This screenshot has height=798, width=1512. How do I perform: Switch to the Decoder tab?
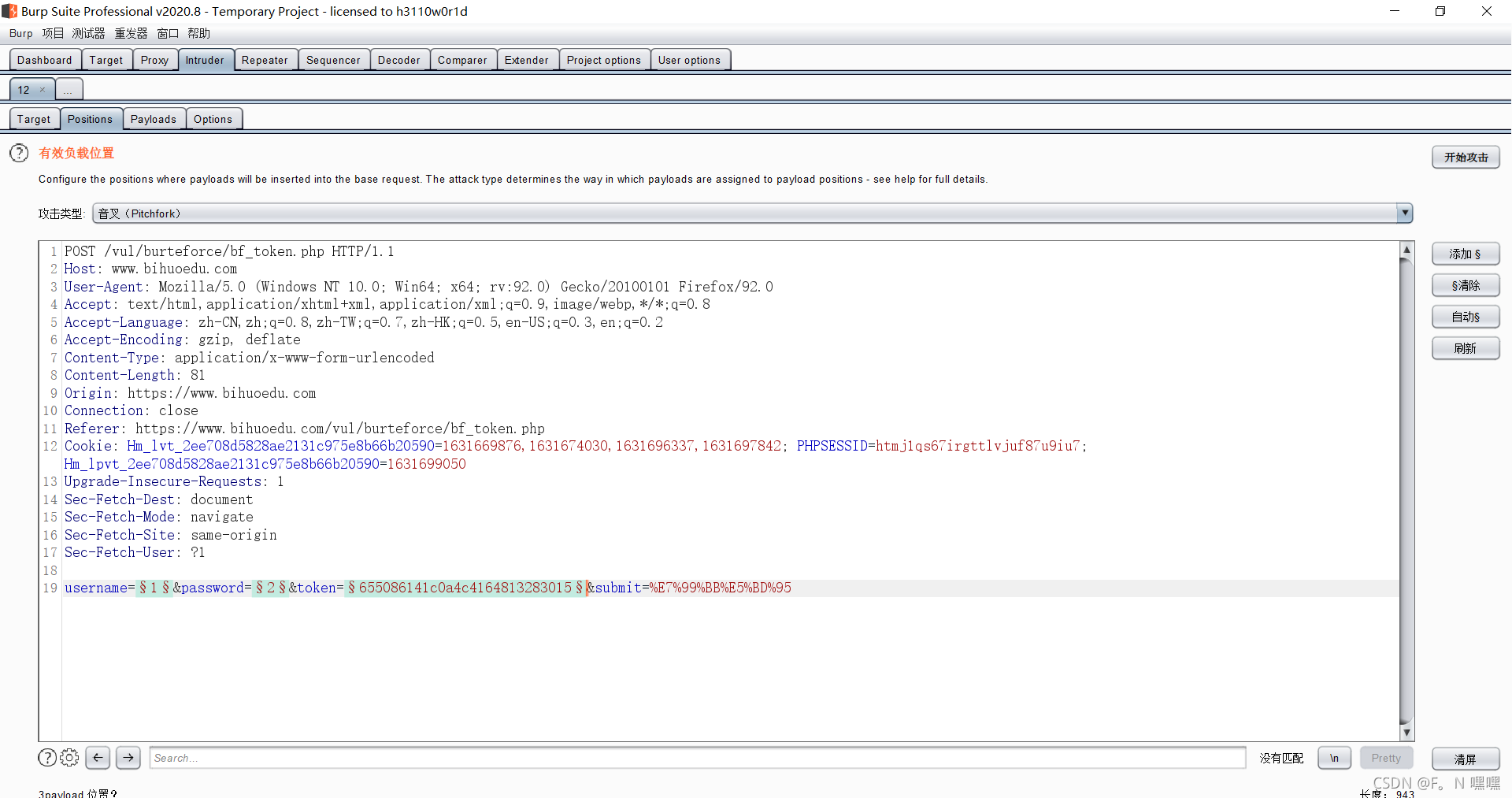pos(399,60)
